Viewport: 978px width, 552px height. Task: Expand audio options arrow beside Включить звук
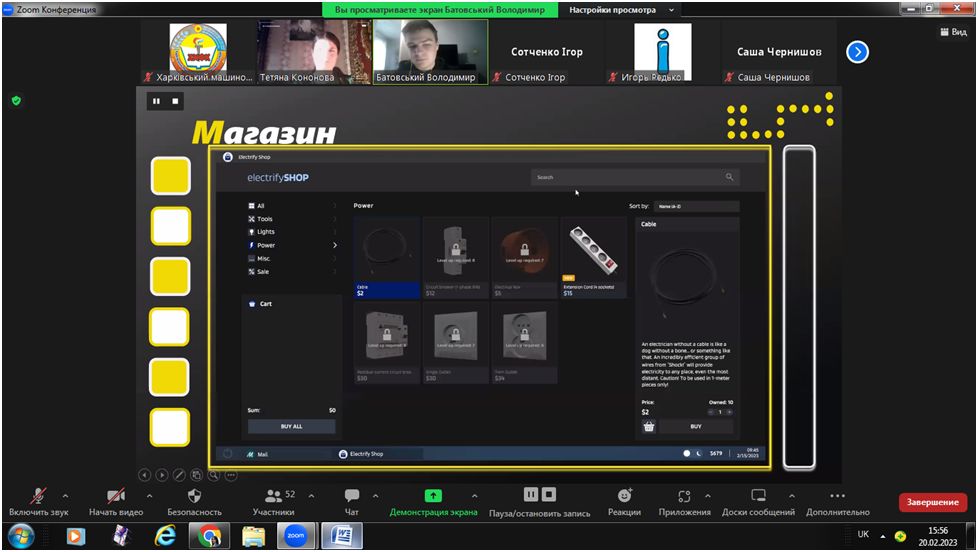[65, 496]
